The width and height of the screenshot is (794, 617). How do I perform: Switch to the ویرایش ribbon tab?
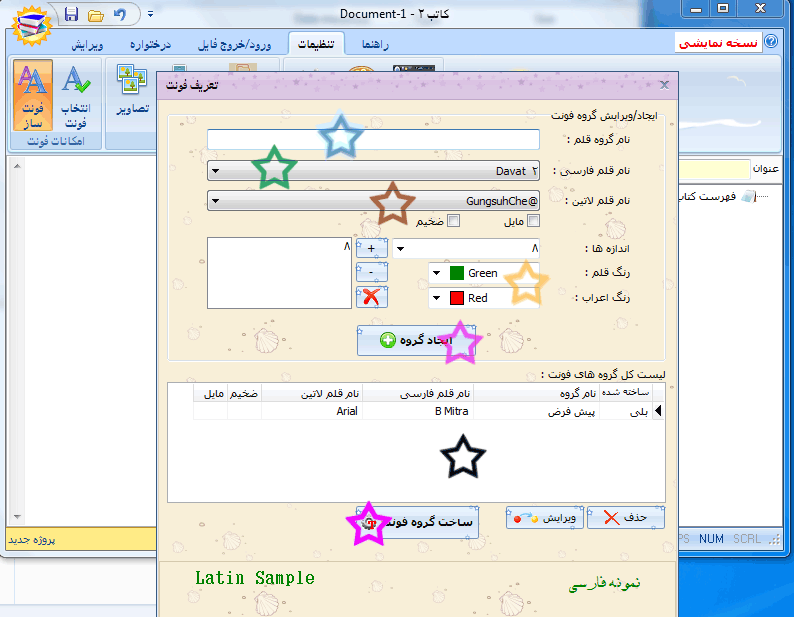tap(87, 45)
